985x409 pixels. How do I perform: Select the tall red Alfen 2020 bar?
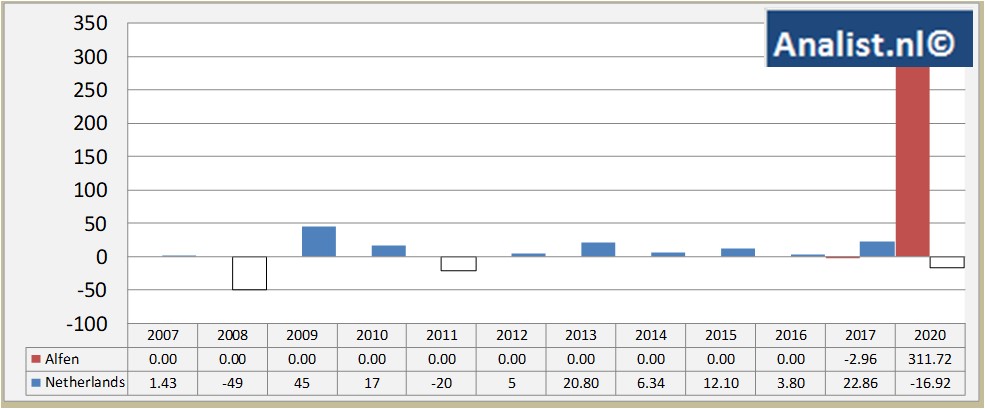[x=912, y=161]
